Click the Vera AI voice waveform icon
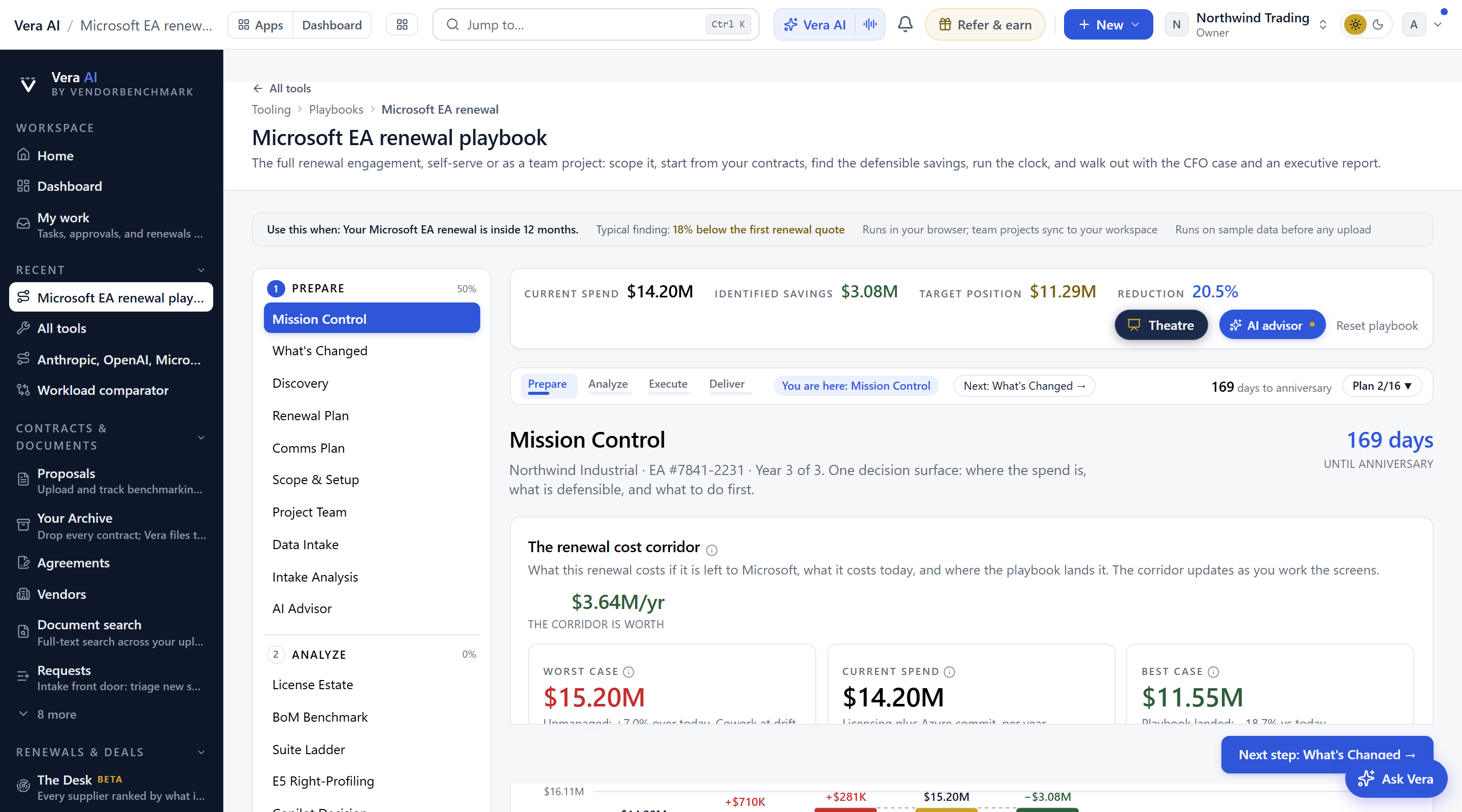Viewport: 1462px width, 812px height. click(870, 24)
